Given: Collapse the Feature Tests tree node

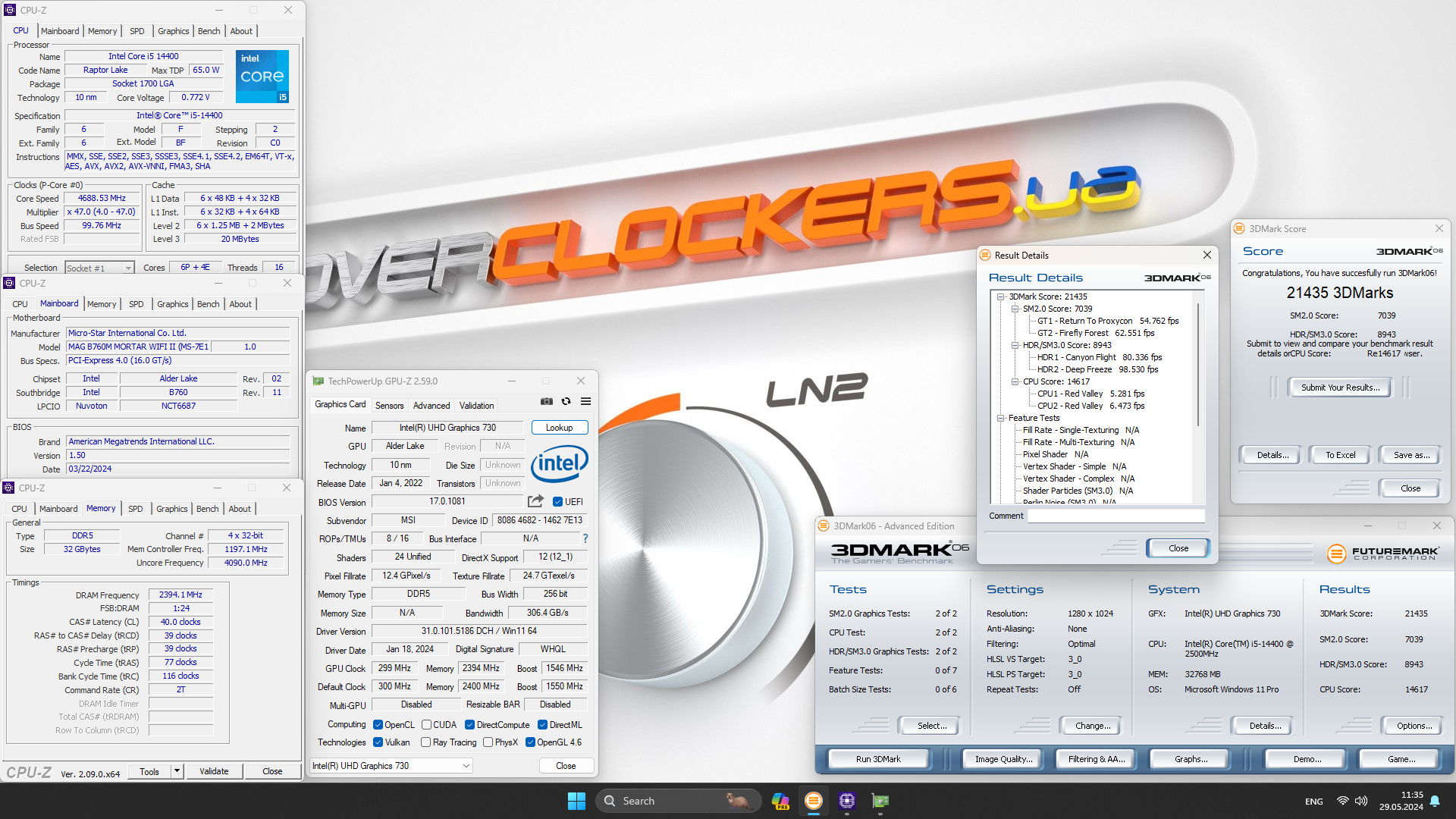Looking at the screenshot, I should 1001,418.
